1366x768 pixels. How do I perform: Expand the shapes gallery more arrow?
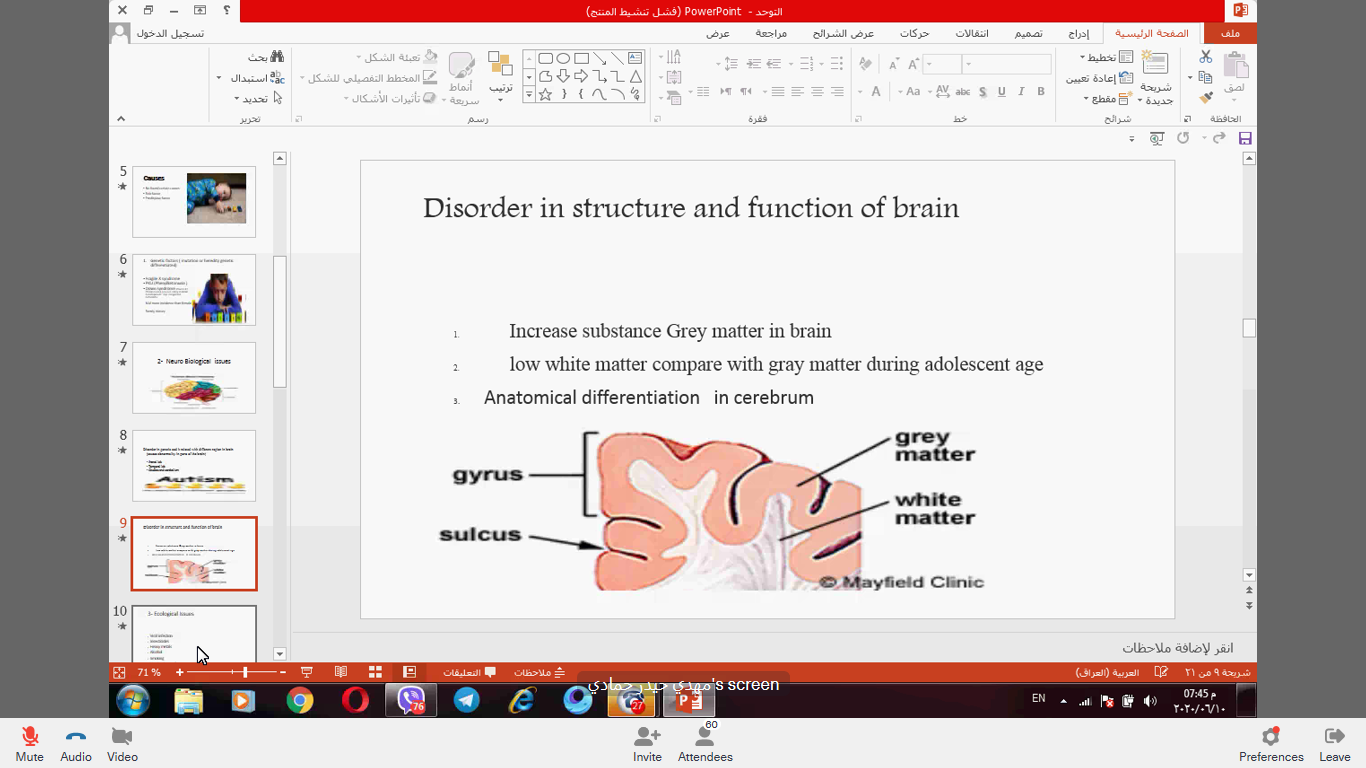click(529, 94)
